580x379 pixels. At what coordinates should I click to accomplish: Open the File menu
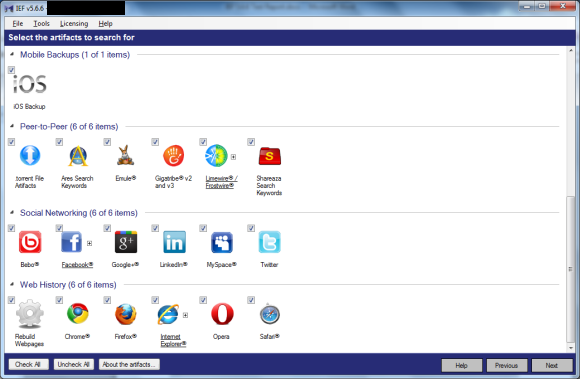click(x=18, y=24)
